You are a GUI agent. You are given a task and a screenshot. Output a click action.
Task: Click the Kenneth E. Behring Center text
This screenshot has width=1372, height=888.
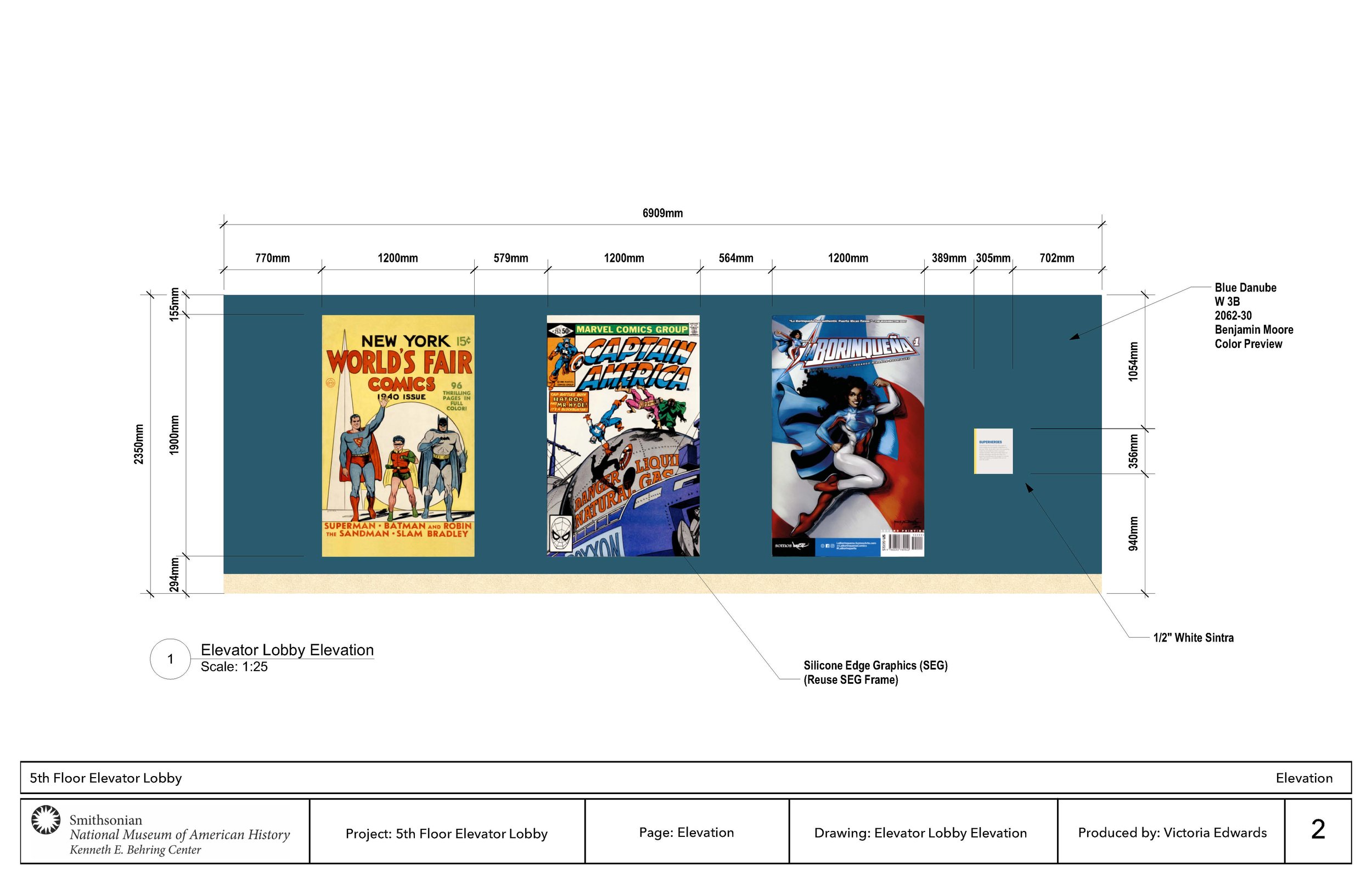coord(135,850)
